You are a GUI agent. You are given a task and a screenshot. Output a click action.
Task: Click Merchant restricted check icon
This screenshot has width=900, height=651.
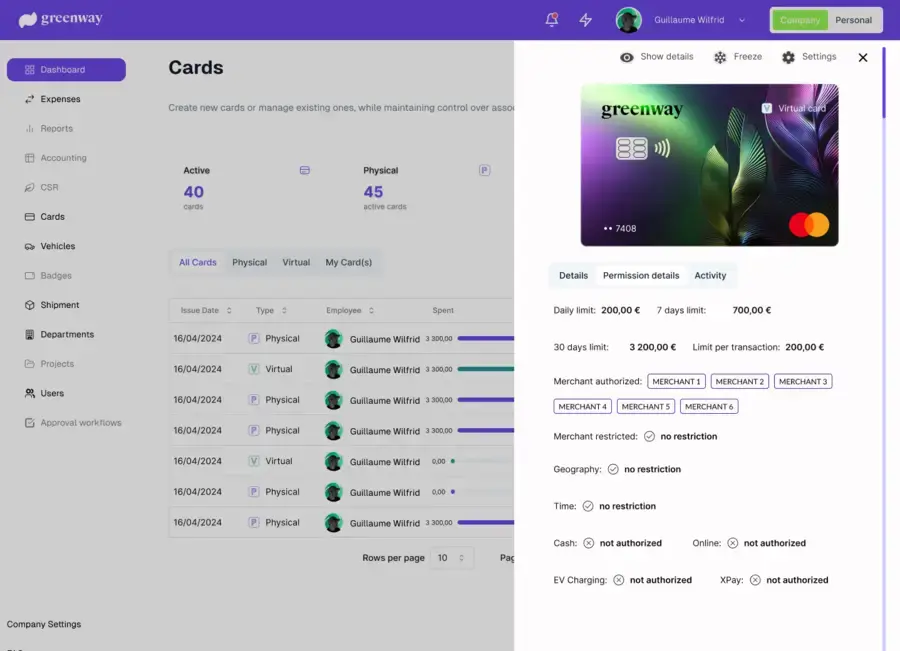coord(649,436)
